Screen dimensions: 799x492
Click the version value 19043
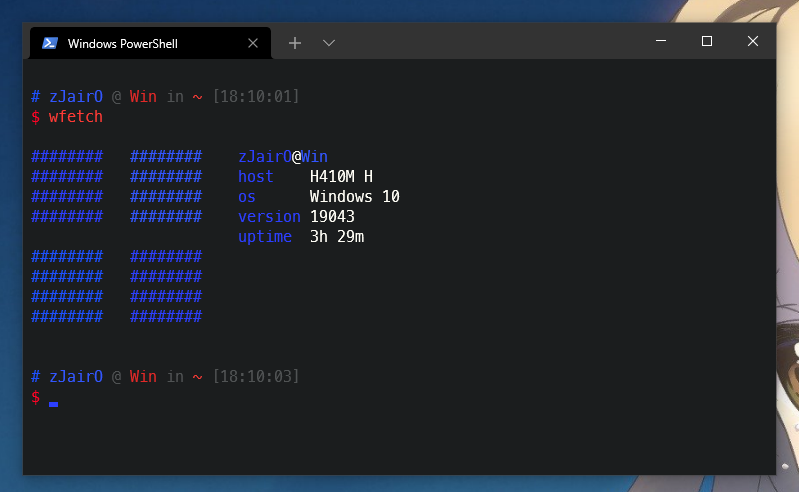tap(332, 216)
